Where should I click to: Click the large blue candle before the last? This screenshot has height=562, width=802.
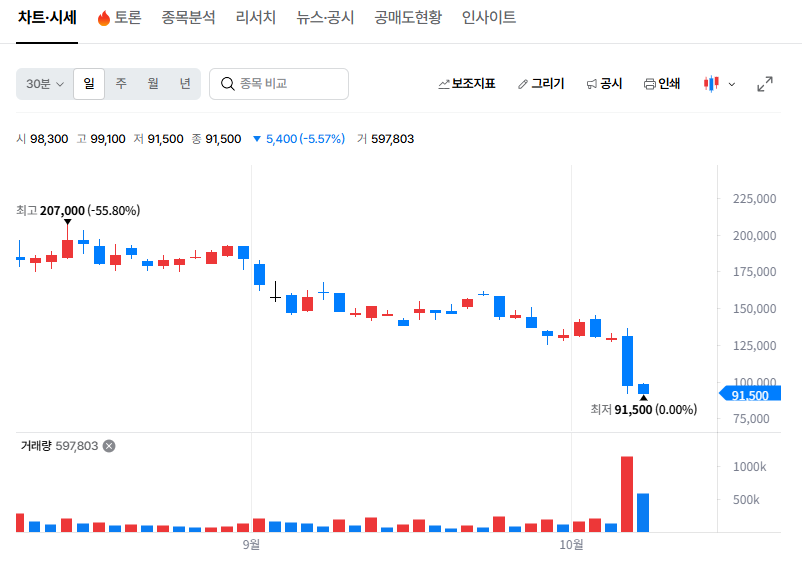(627, 361)
